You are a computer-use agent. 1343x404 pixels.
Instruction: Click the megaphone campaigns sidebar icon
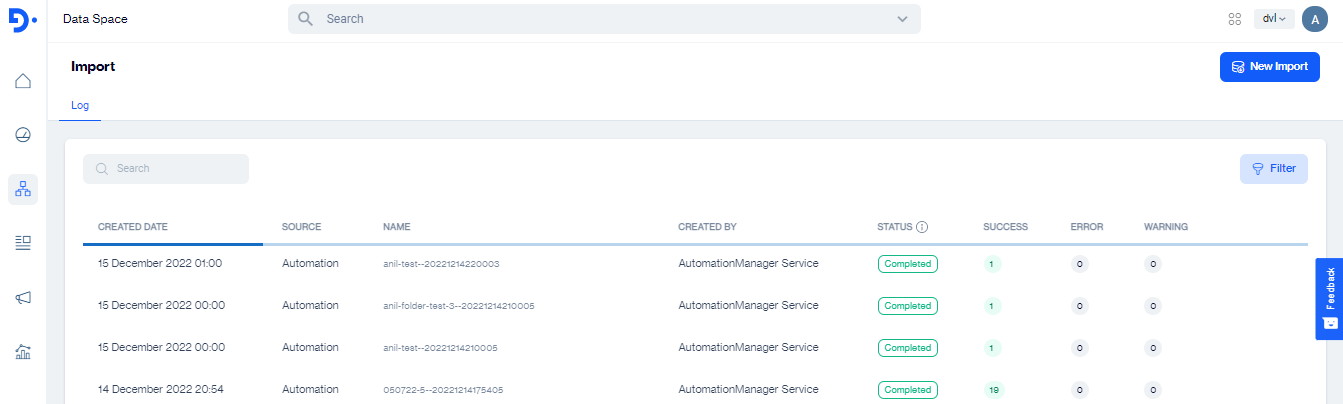click(23, 297)
